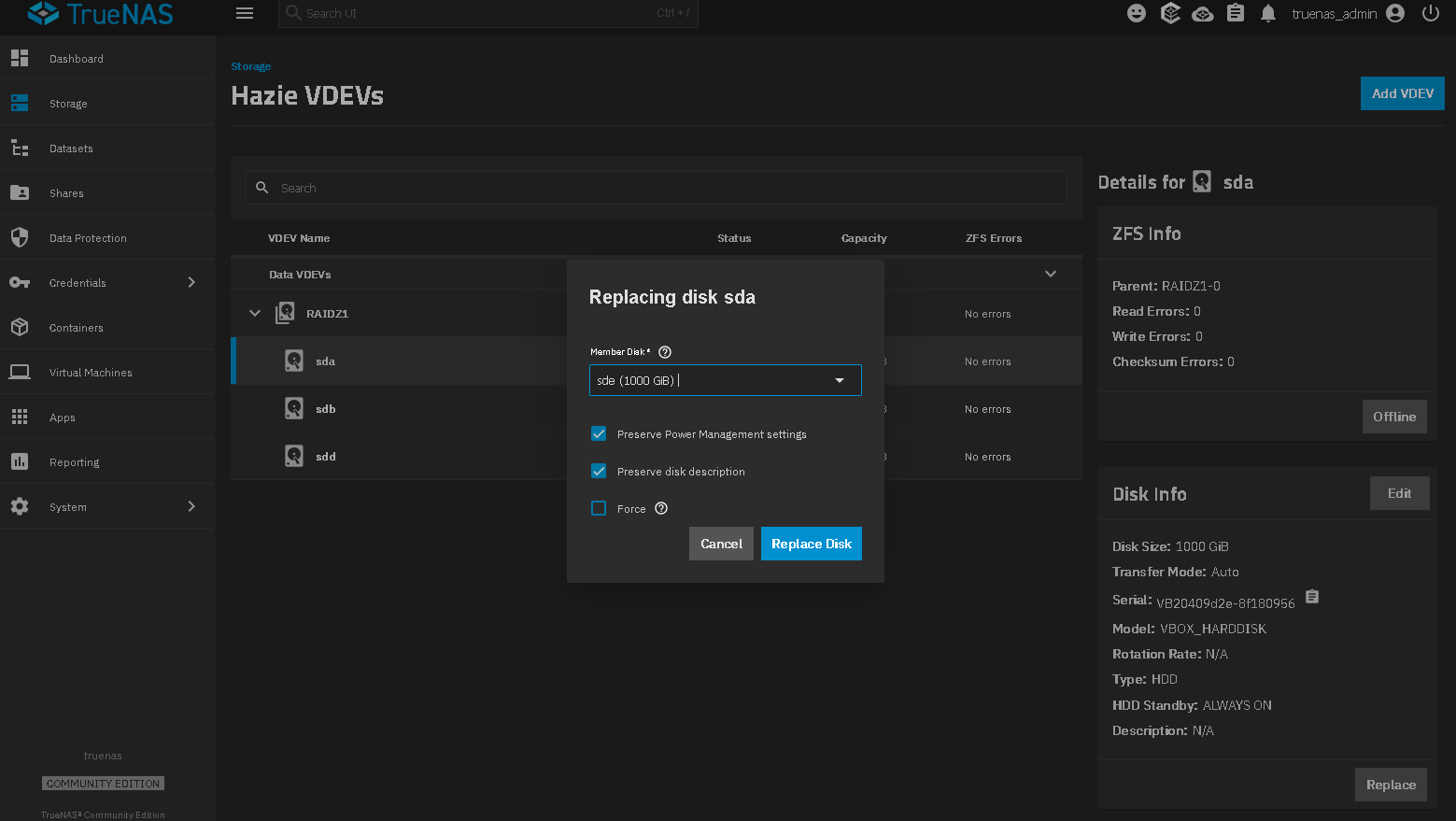Viewport: 1456px width, 821px height.
Task: Focus the Search UI field
Action: 488,13
